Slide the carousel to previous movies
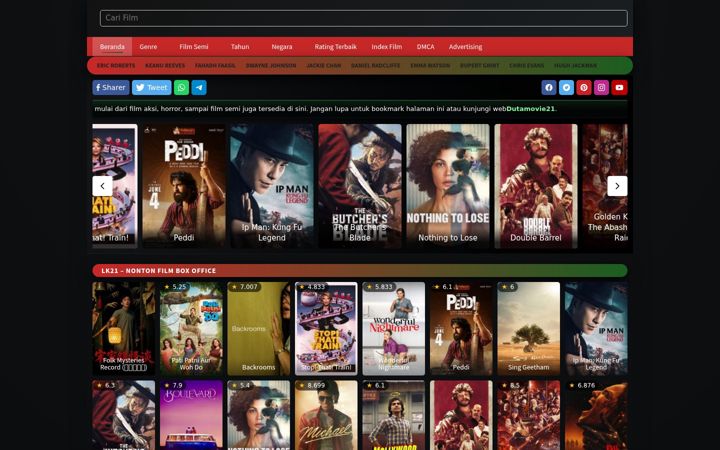Screen dimensions: 720x450 click(x=102, y=186)
